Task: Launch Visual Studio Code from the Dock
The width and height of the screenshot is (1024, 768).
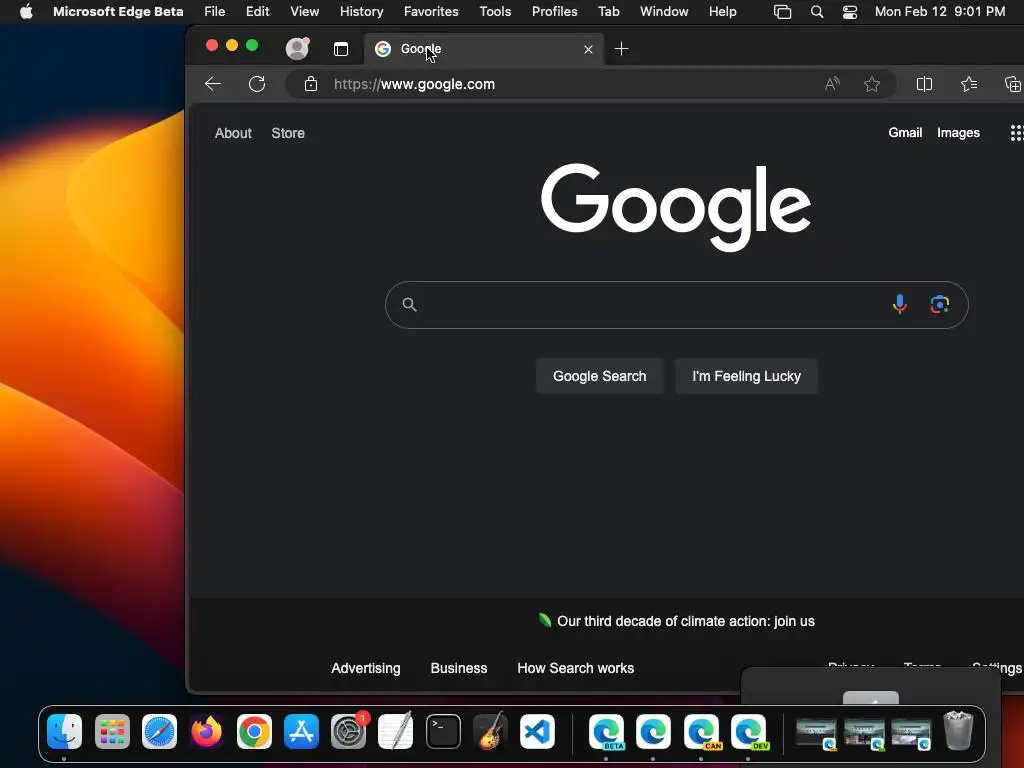Action: [x=537, y=731]
